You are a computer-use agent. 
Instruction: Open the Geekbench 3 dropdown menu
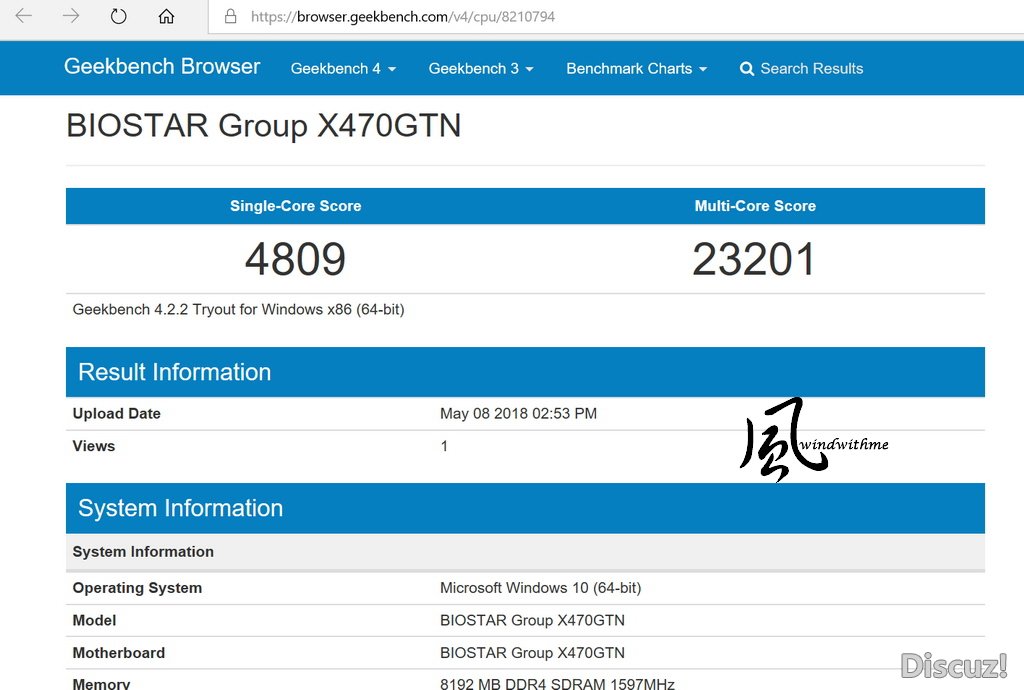tap(481, 69)
